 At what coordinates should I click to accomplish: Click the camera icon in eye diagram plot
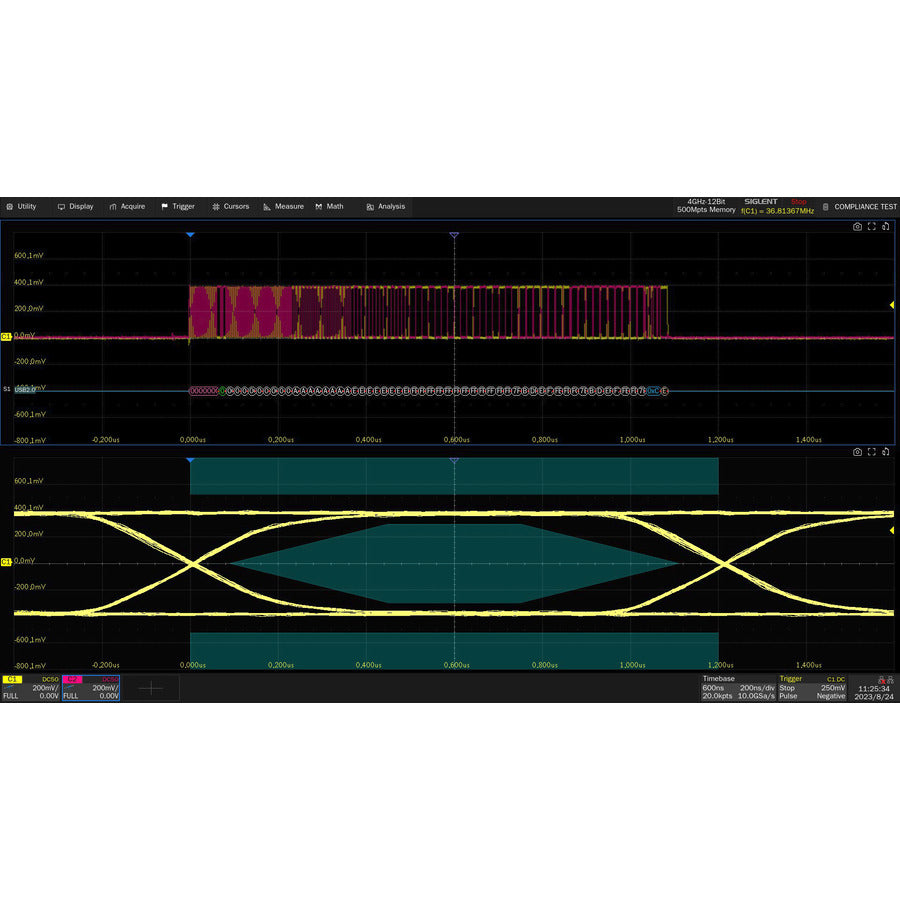[x=857, y=452]
